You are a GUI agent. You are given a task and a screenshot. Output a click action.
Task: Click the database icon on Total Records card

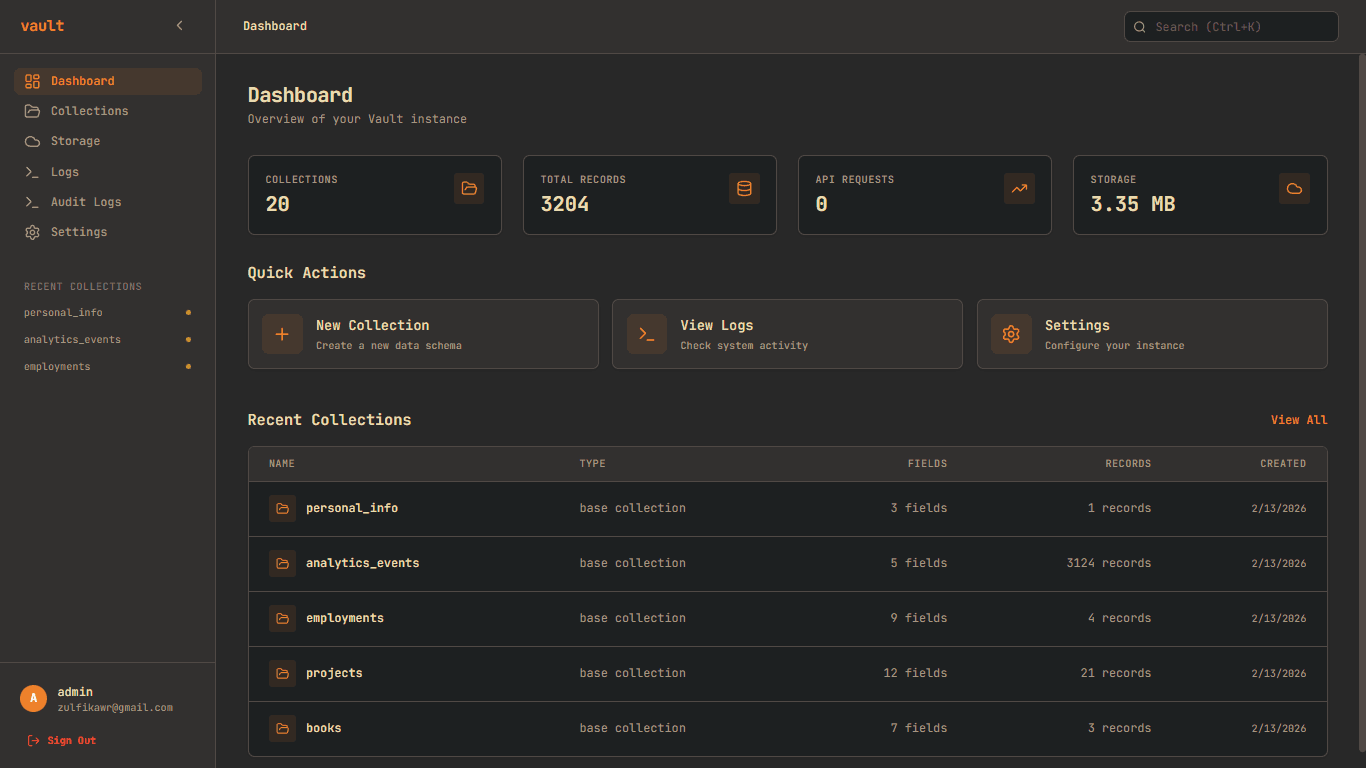coord(744,188)
